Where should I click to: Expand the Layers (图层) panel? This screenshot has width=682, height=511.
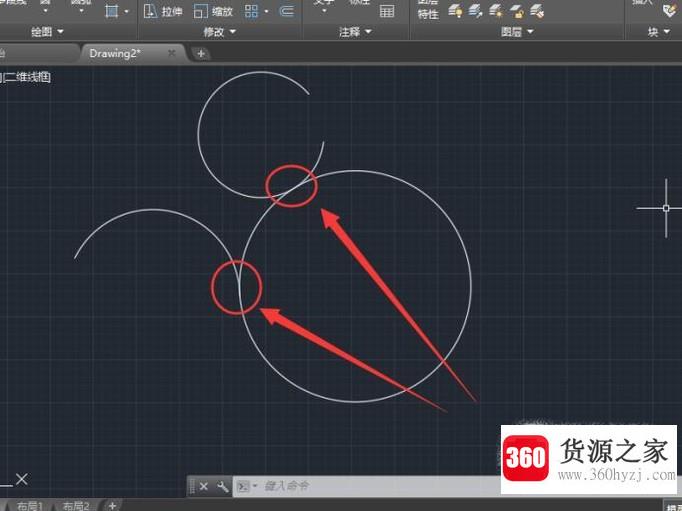pyautogui.click(x=517, y=32)
